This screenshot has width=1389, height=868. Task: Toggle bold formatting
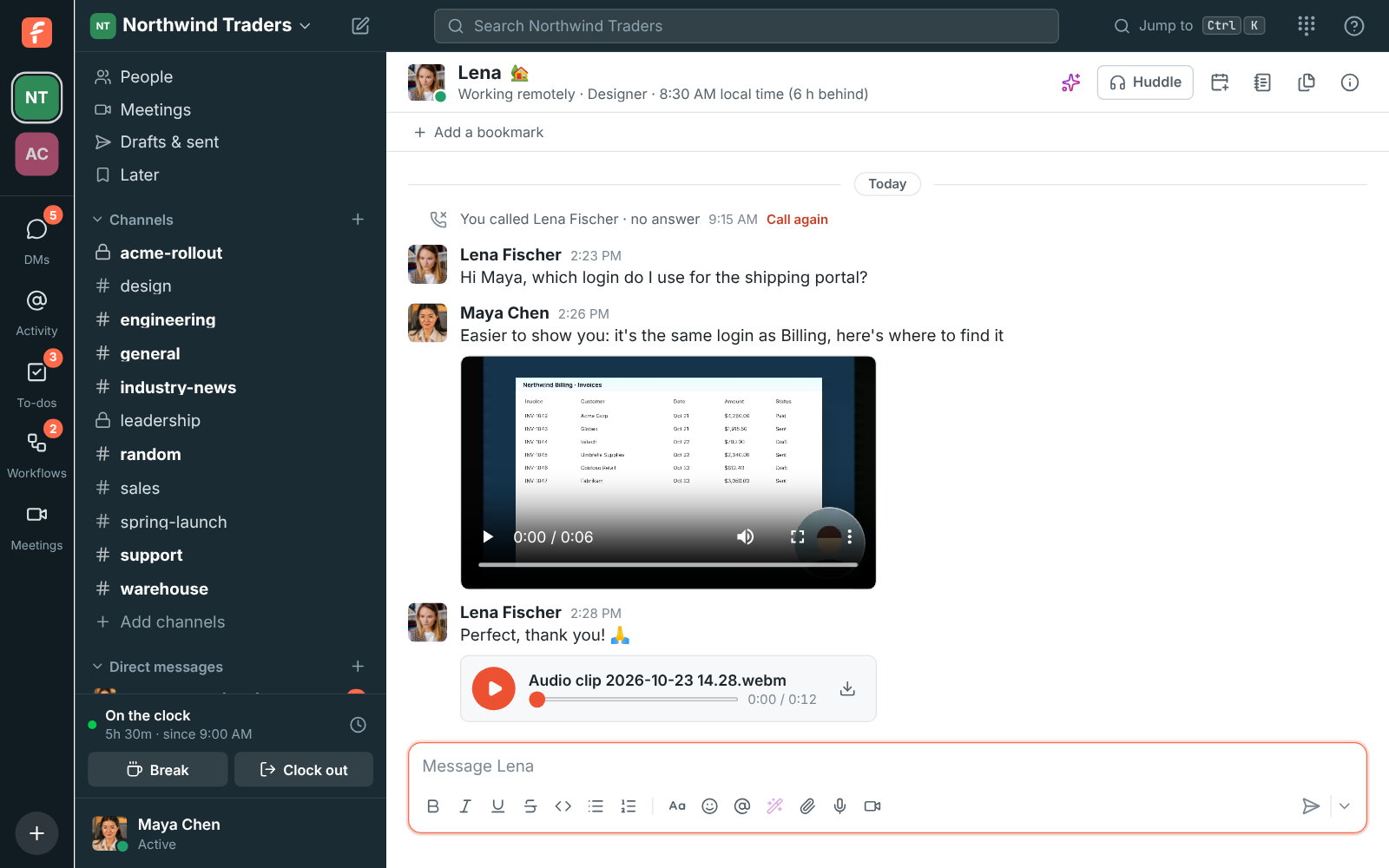point(433,806)
